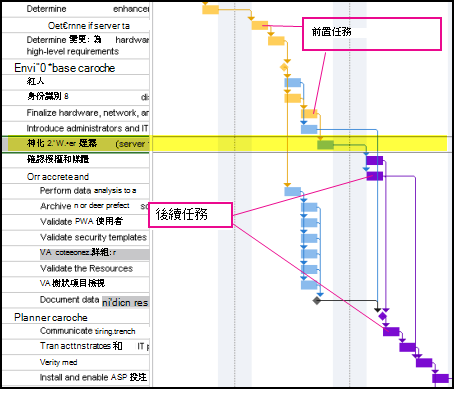Click the blue bar for Validate the Resources task
The width and height of the screenshot is (457, 393).
pos(309,269)
